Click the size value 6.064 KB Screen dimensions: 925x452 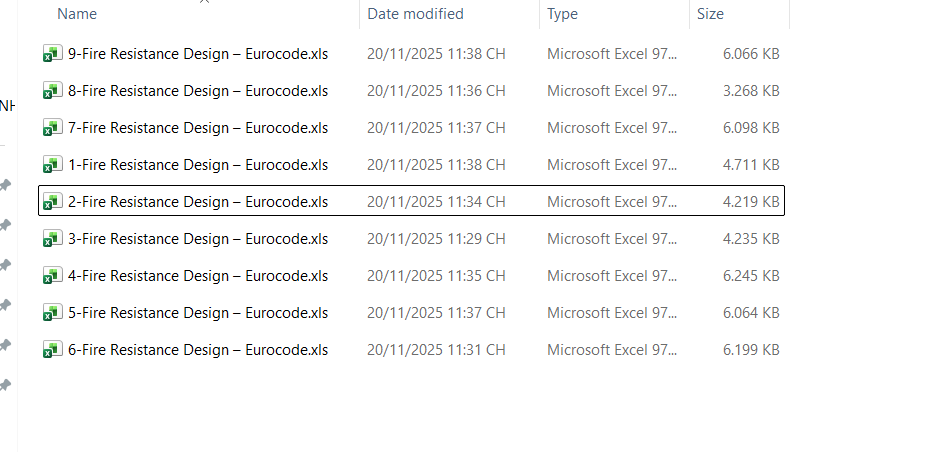tap(751, 313)
